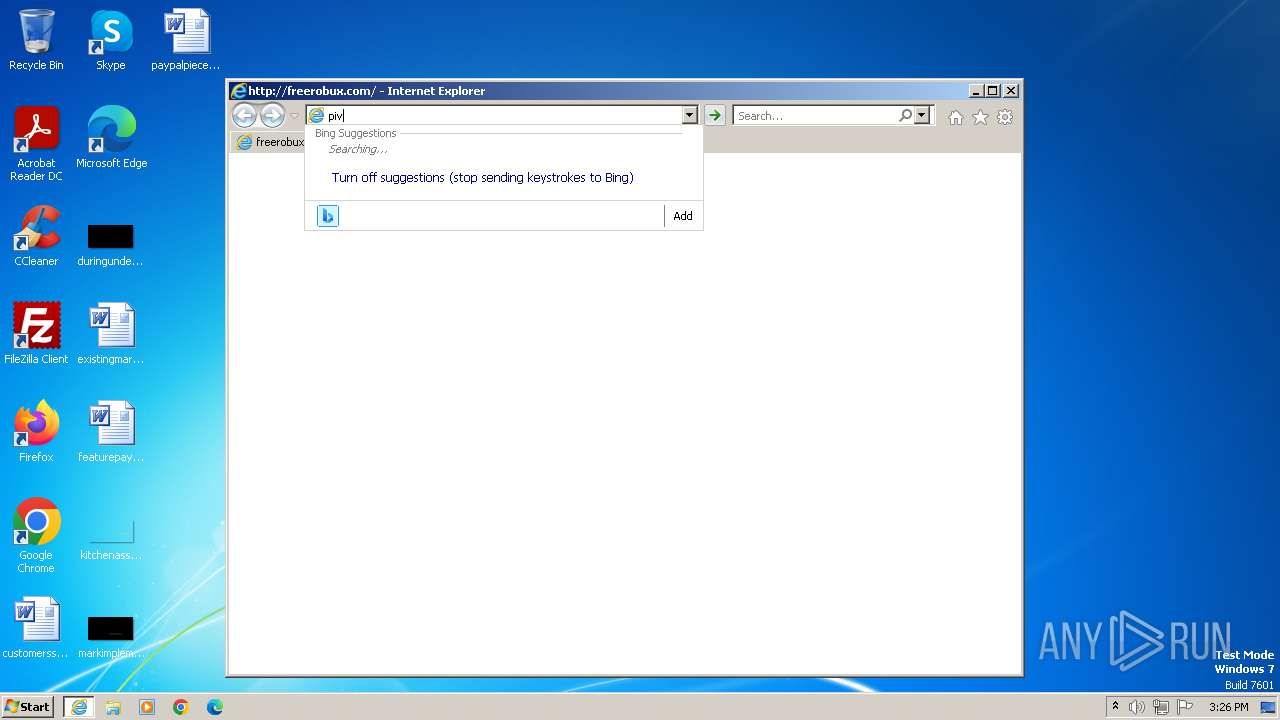Click the network tray icon
The height and width of the screenshot is (720, 1280).
1161,707
